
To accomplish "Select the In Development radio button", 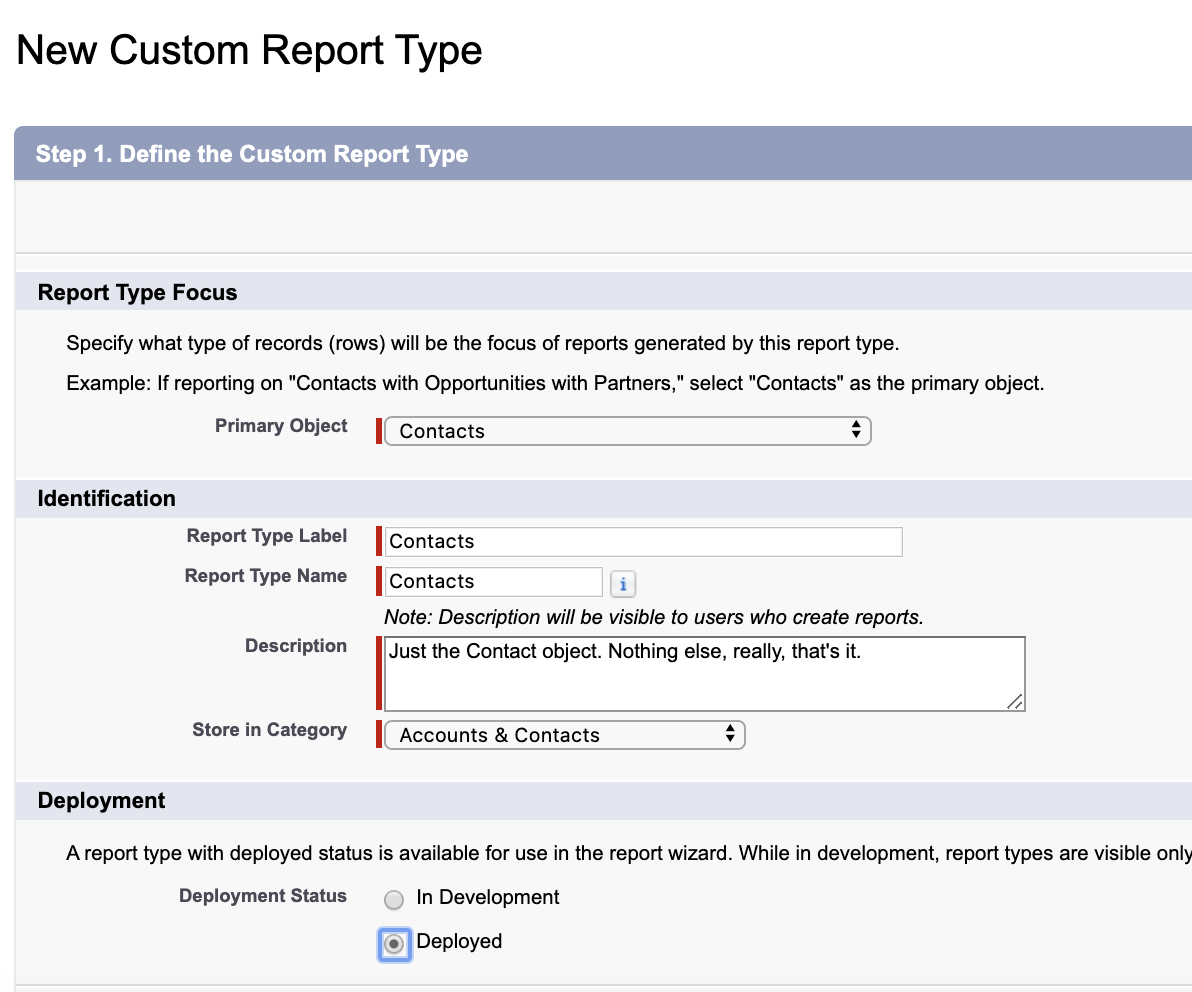I will point(394,900).
